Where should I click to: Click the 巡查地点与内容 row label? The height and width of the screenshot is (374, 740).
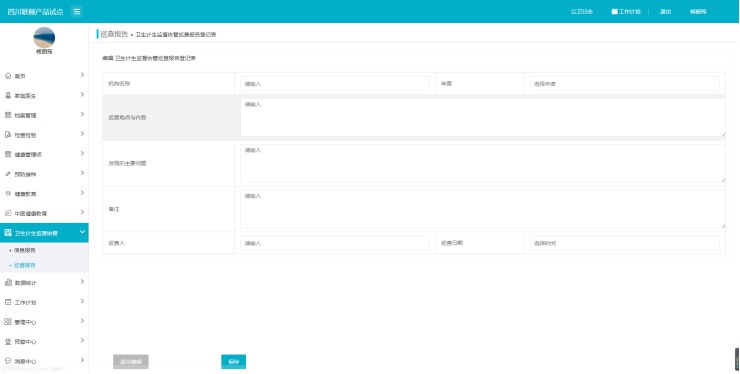(x=127, y=118)
